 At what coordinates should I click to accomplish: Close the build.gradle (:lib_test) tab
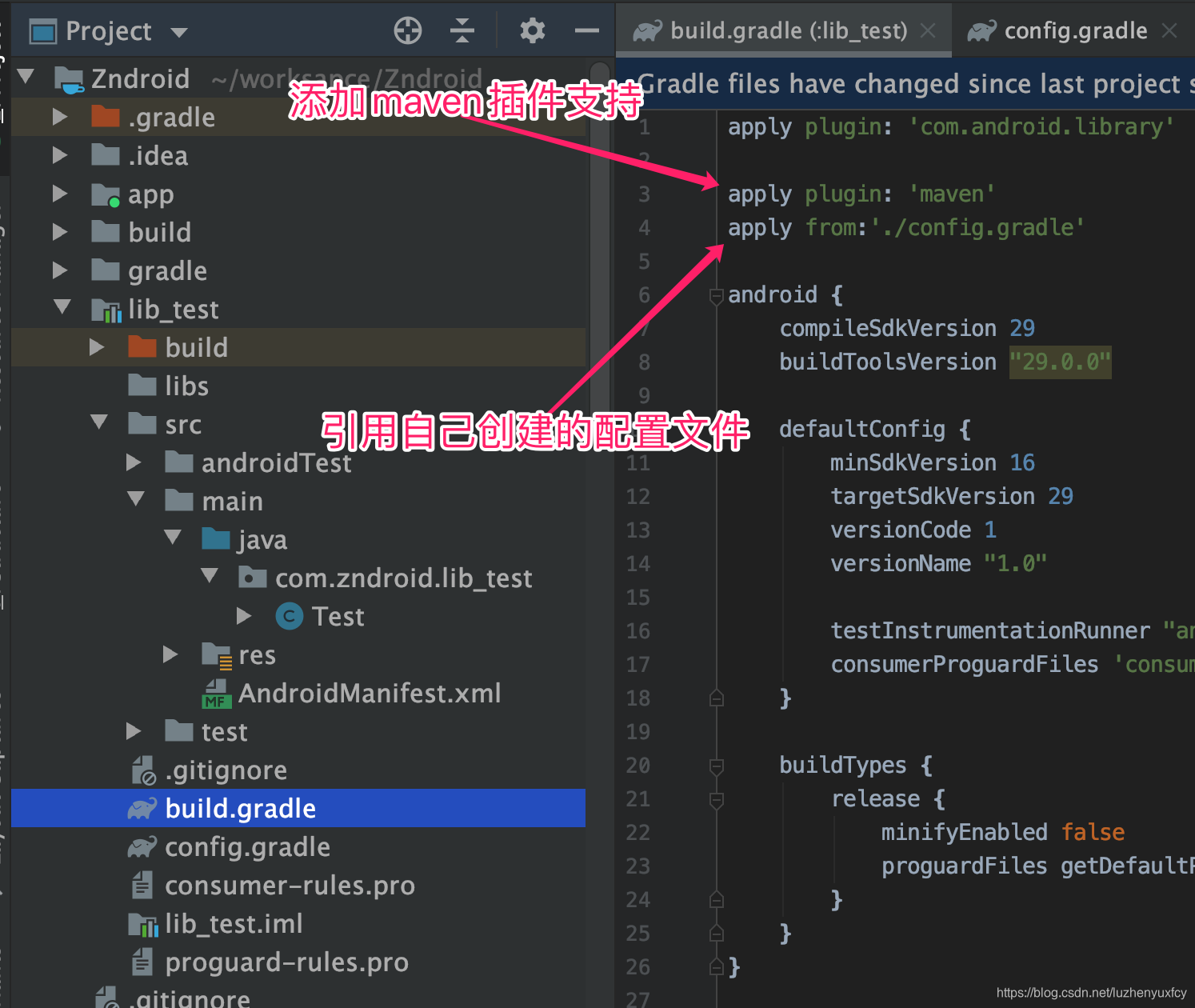coord(928,30)
